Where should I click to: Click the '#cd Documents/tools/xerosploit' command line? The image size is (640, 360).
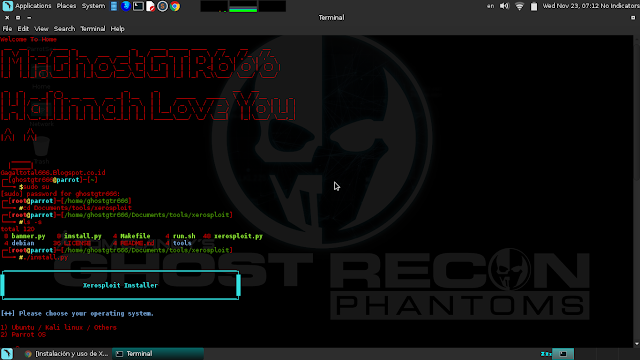coord(76,208)
